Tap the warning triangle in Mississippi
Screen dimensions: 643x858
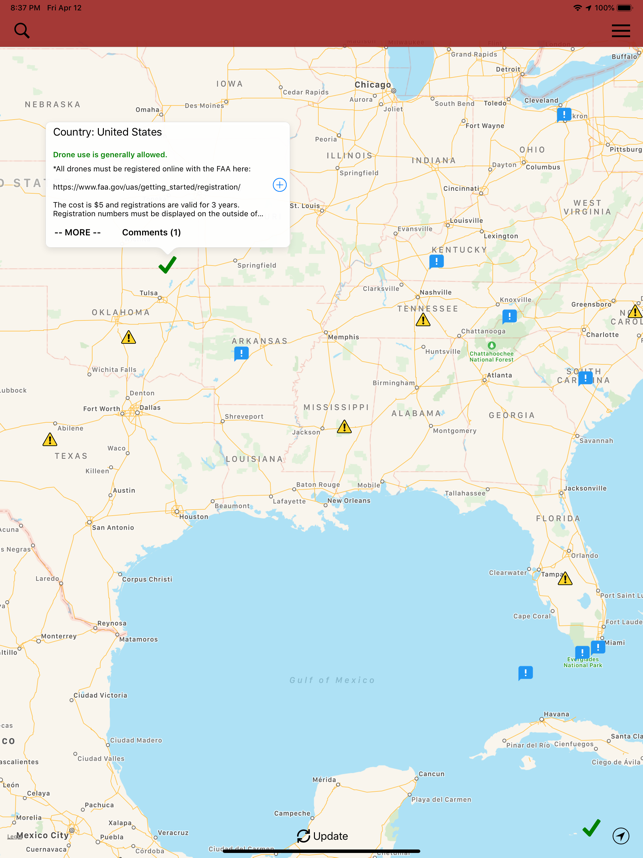pos(344,426)
